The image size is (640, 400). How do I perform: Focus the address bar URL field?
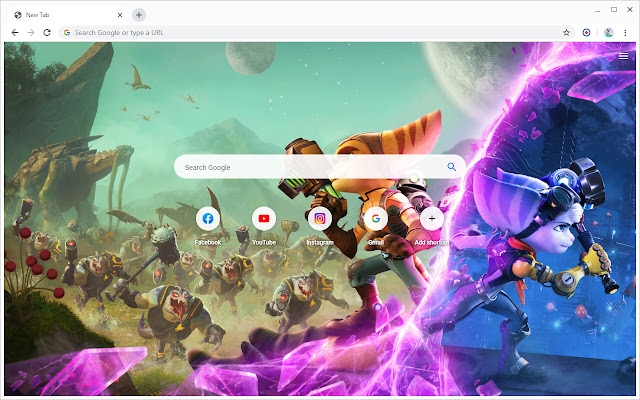pos(317,33)
